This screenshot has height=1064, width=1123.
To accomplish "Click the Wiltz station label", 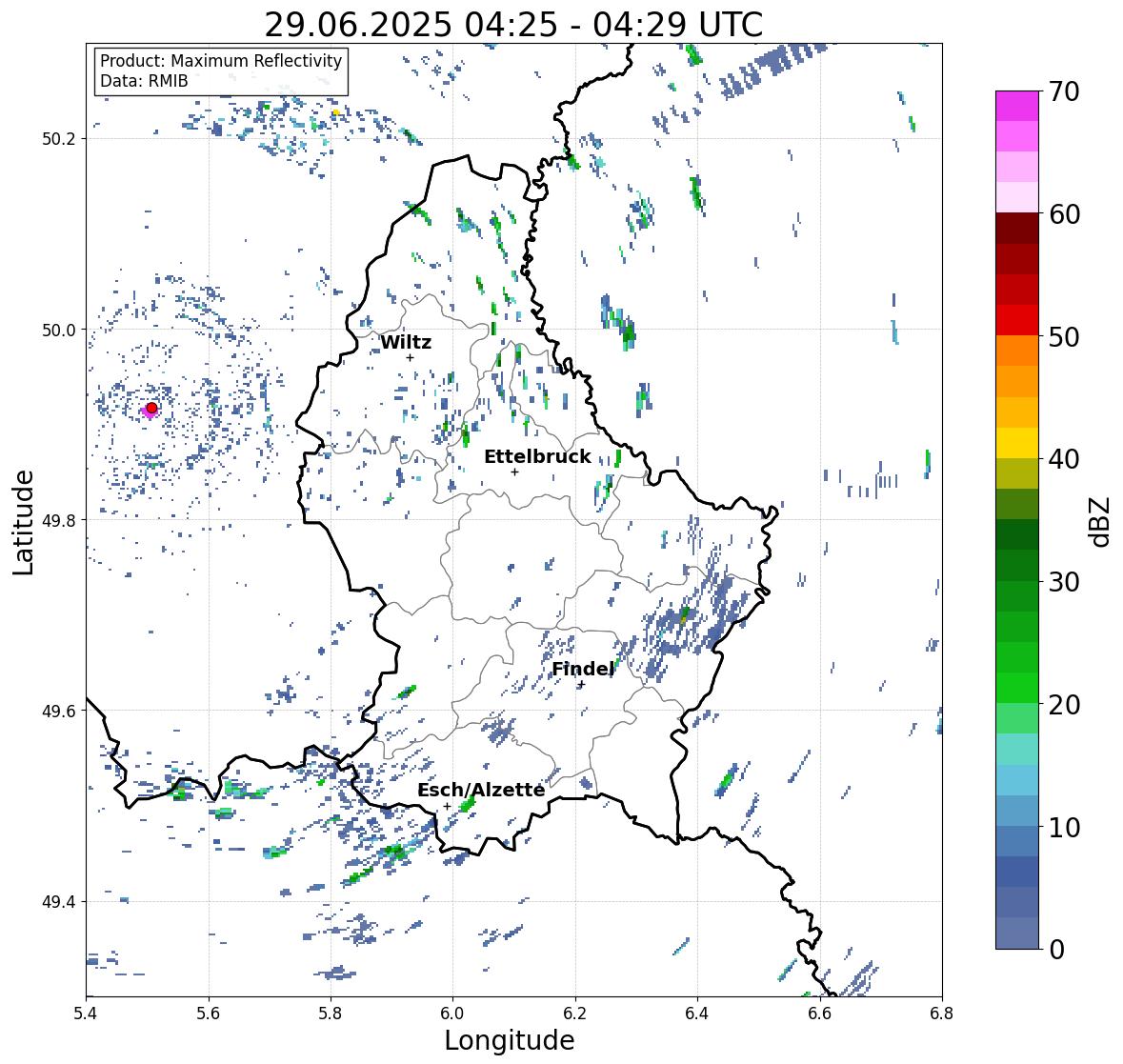I will [x=406, y=342].
